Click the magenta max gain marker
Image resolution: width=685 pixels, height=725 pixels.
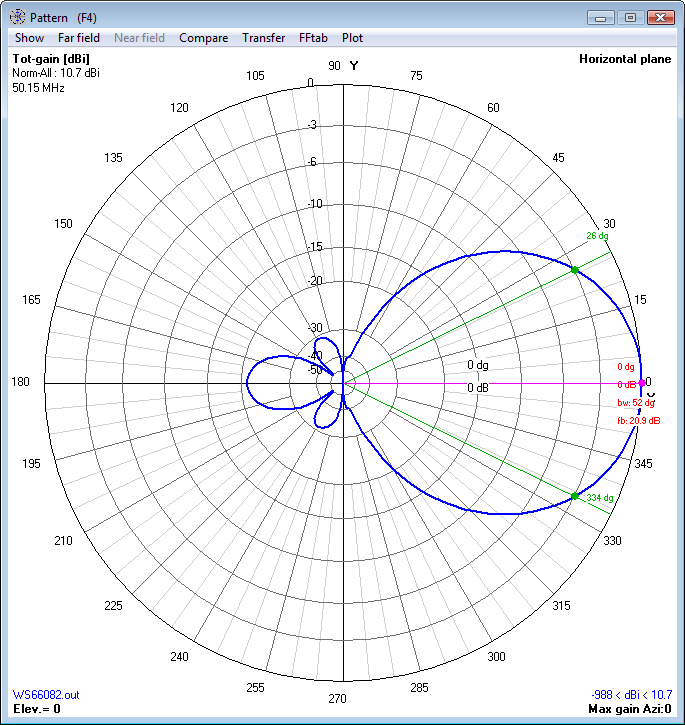(x=642, y=383)
